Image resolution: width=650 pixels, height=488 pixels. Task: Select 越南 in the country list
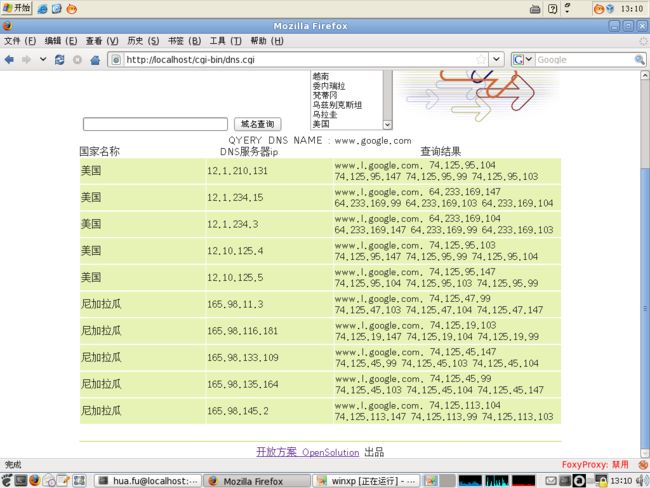click(321, 76)
